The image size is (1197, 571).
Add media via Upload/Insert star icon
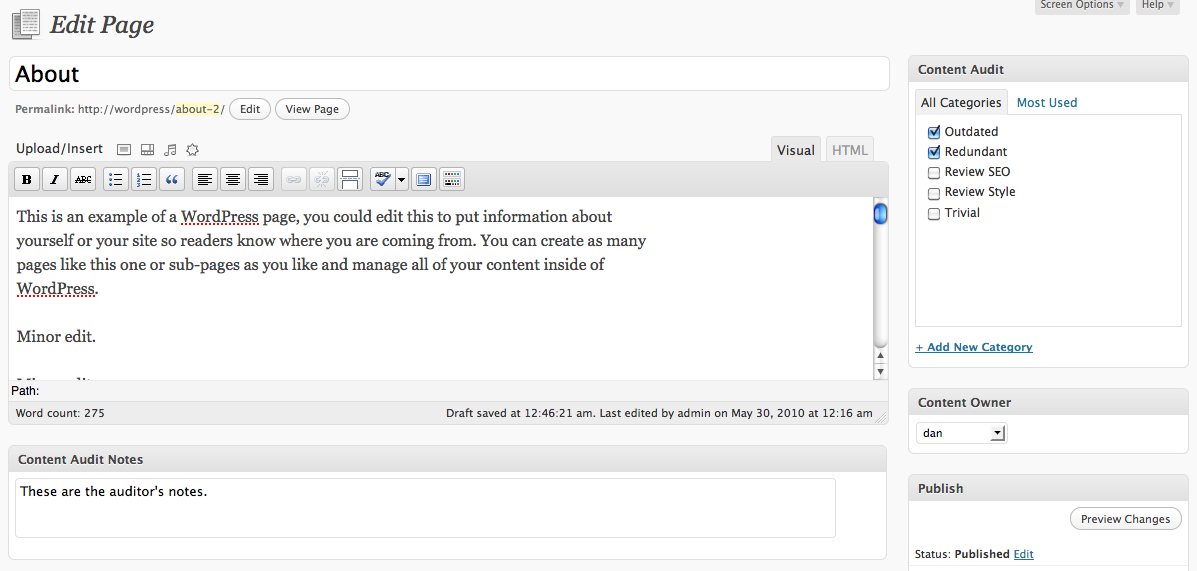192,150
